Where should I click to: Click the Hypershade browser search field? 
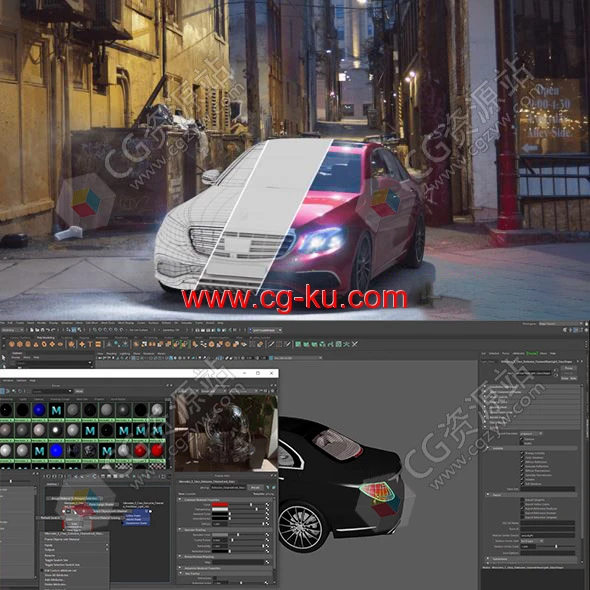(x=52, y=391)
